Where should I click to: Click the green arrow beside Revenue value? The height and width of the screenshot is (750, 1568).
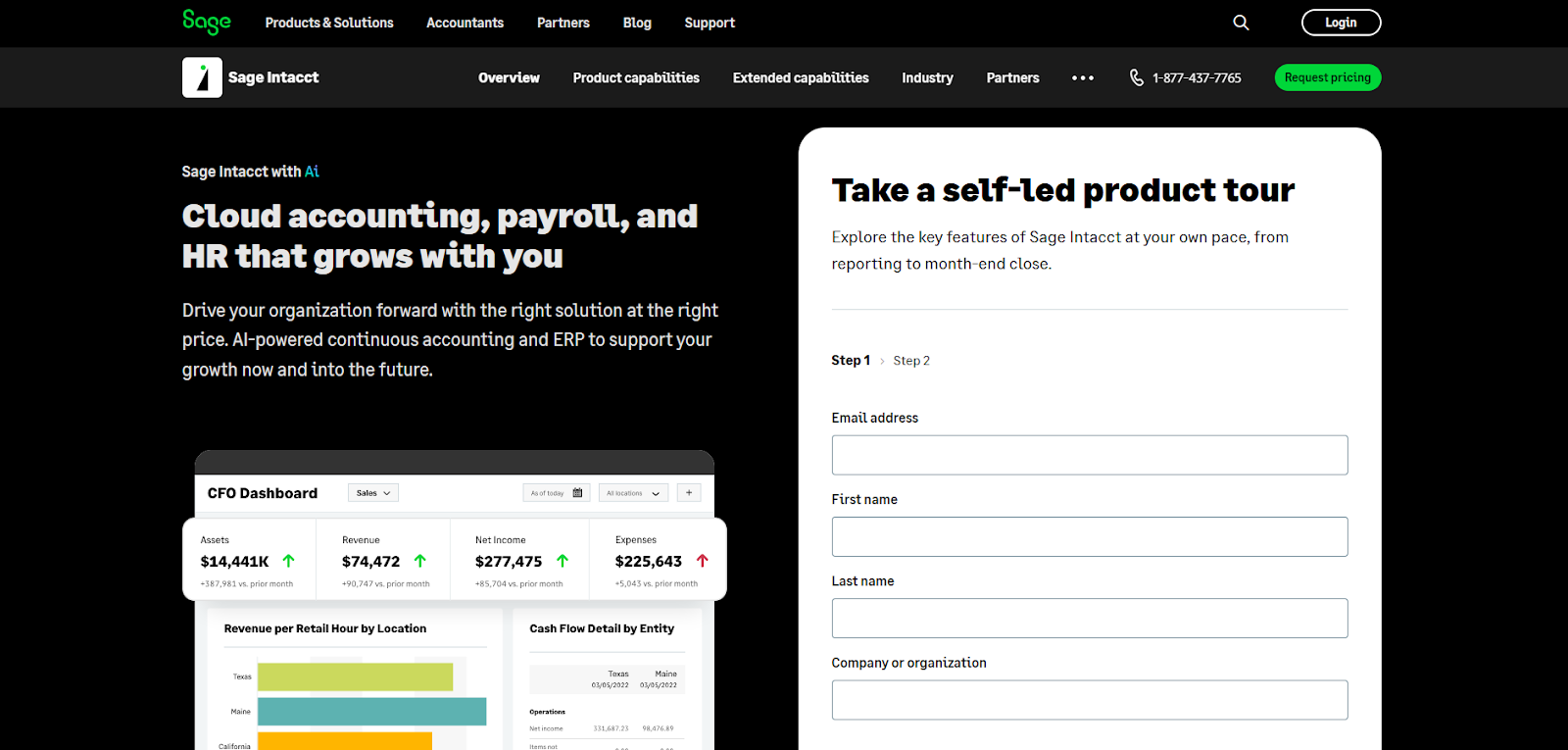pos(419,561)
